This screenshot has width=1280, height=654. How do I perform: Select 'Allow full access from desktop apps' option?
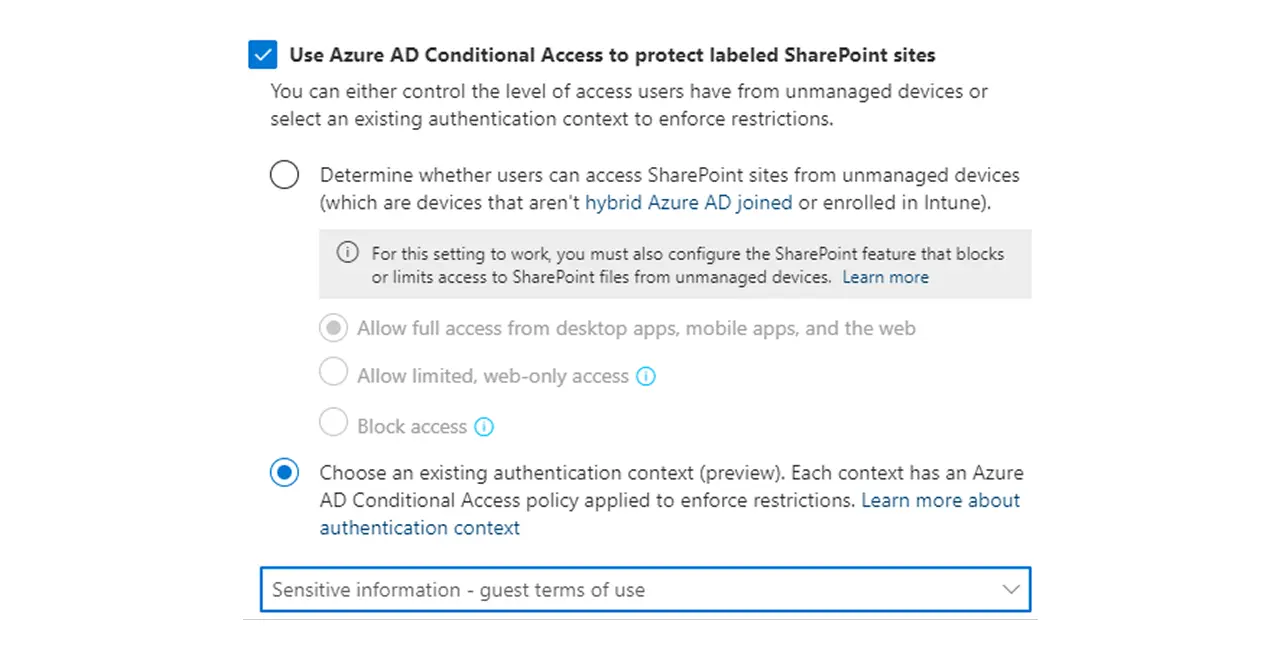pyautogui.click(x=333, y=327)
